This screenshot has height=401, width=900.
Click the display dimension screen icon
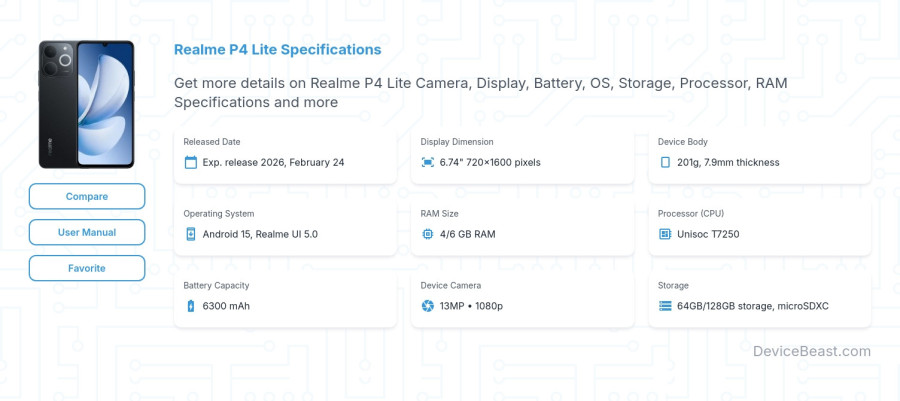428,162
